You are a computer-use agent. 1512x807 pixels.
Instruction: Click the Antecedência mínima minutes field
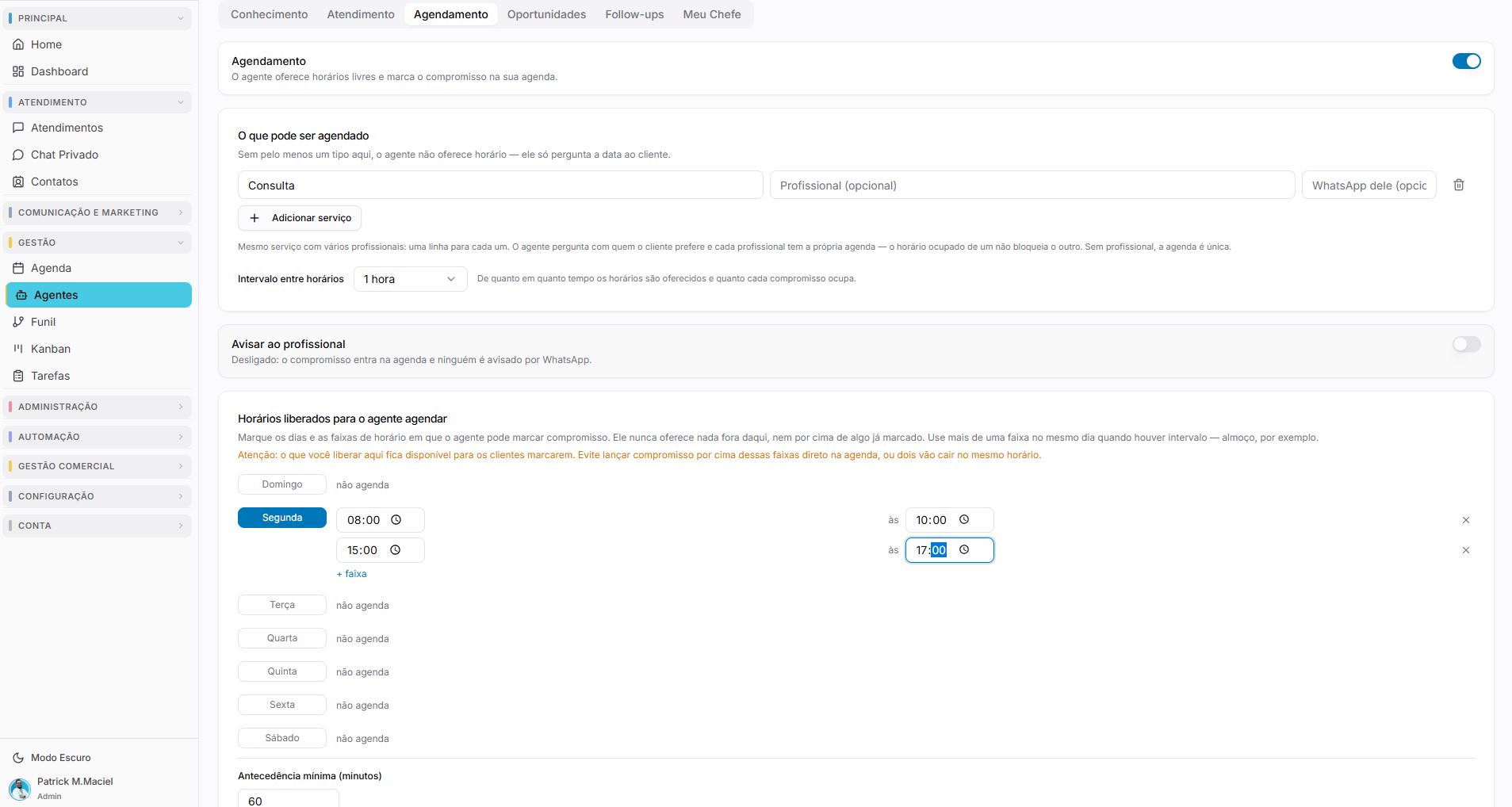(x=289, y=798)
